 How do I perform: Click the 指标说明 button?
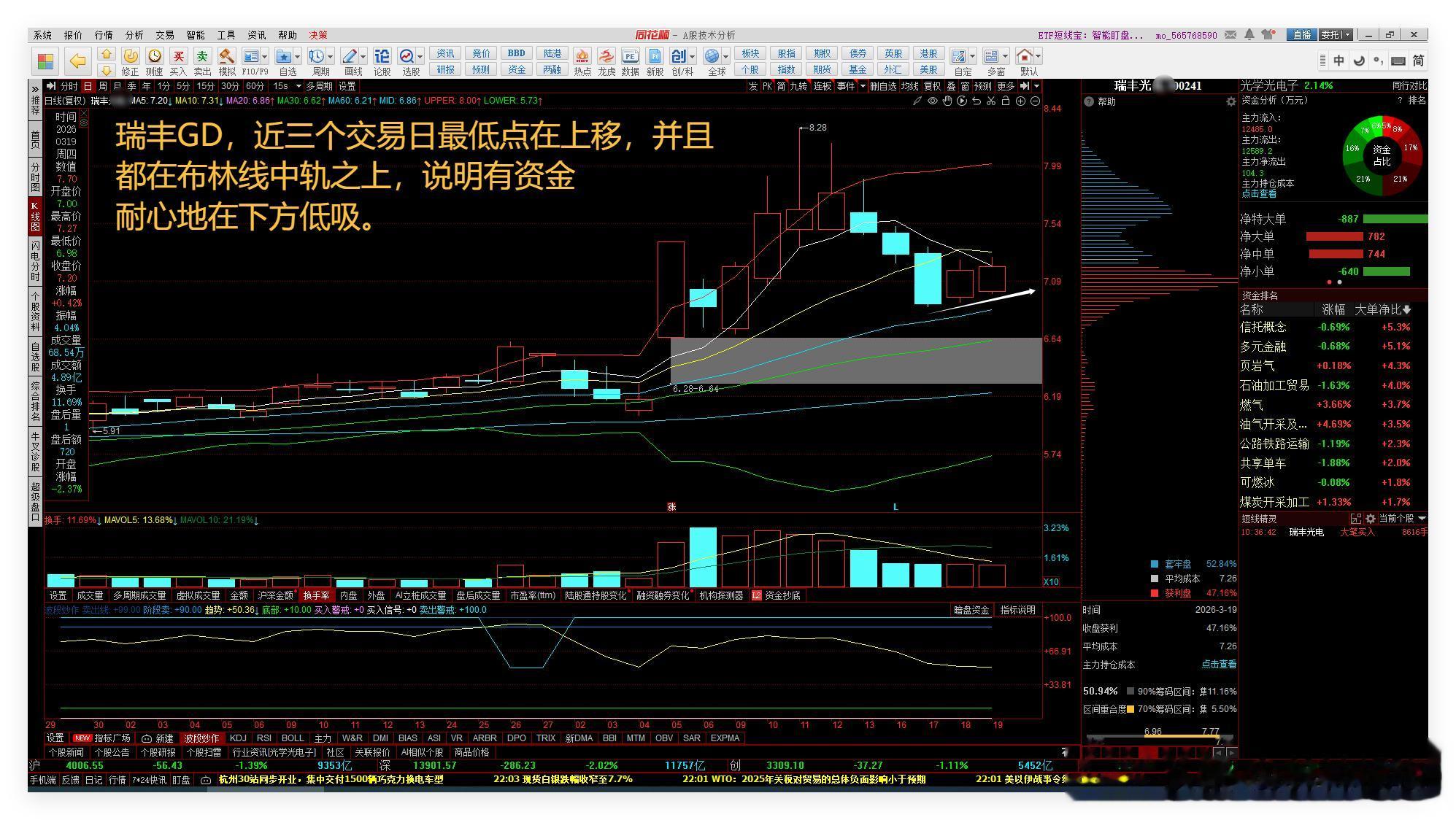pyautogui.click(x=1017, y=610)
